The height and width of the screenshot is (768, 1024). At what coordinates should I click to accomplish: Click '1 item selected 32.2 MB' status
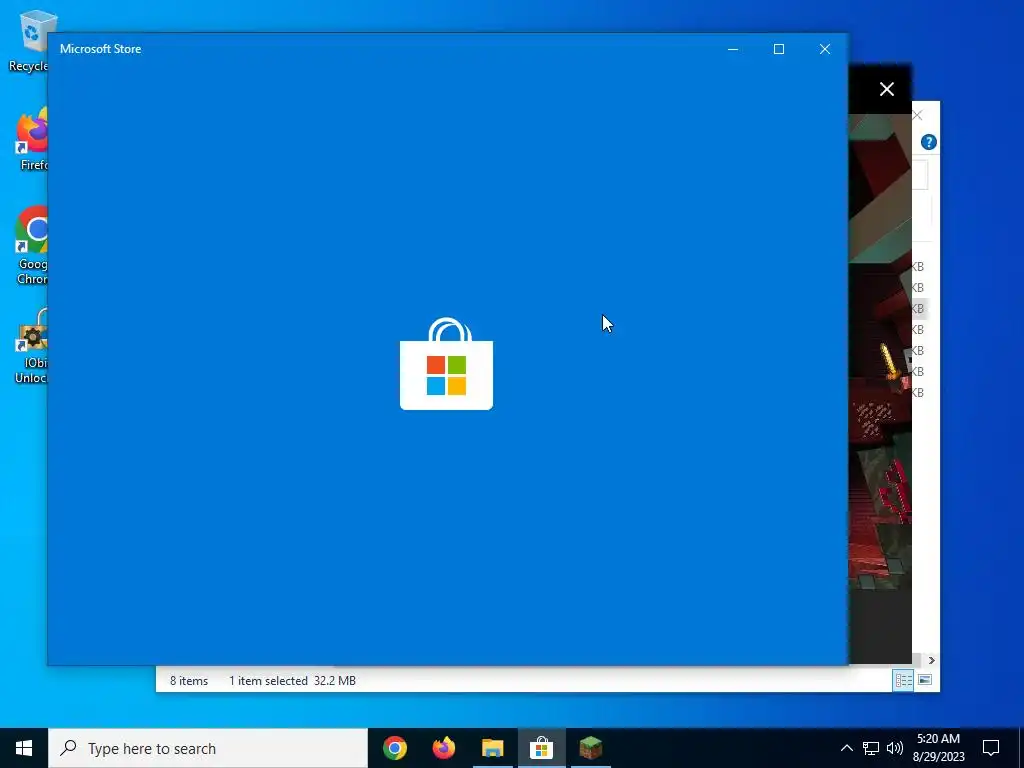click(x=292, y=680)
